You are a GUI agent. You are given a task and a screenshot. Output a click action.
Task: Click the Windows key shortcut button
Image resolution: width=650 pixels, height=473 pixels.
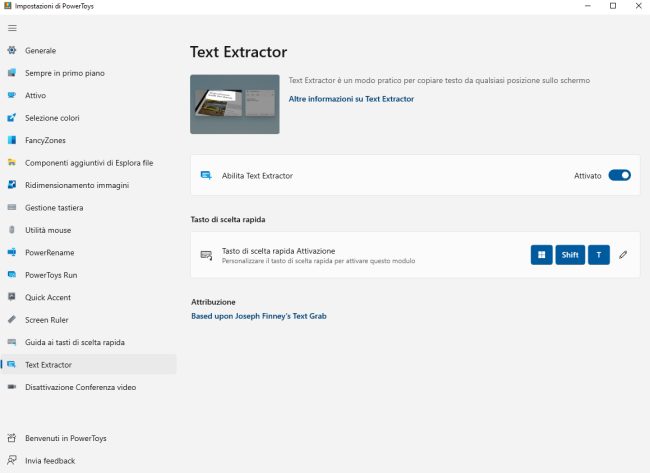pos(541,255)
